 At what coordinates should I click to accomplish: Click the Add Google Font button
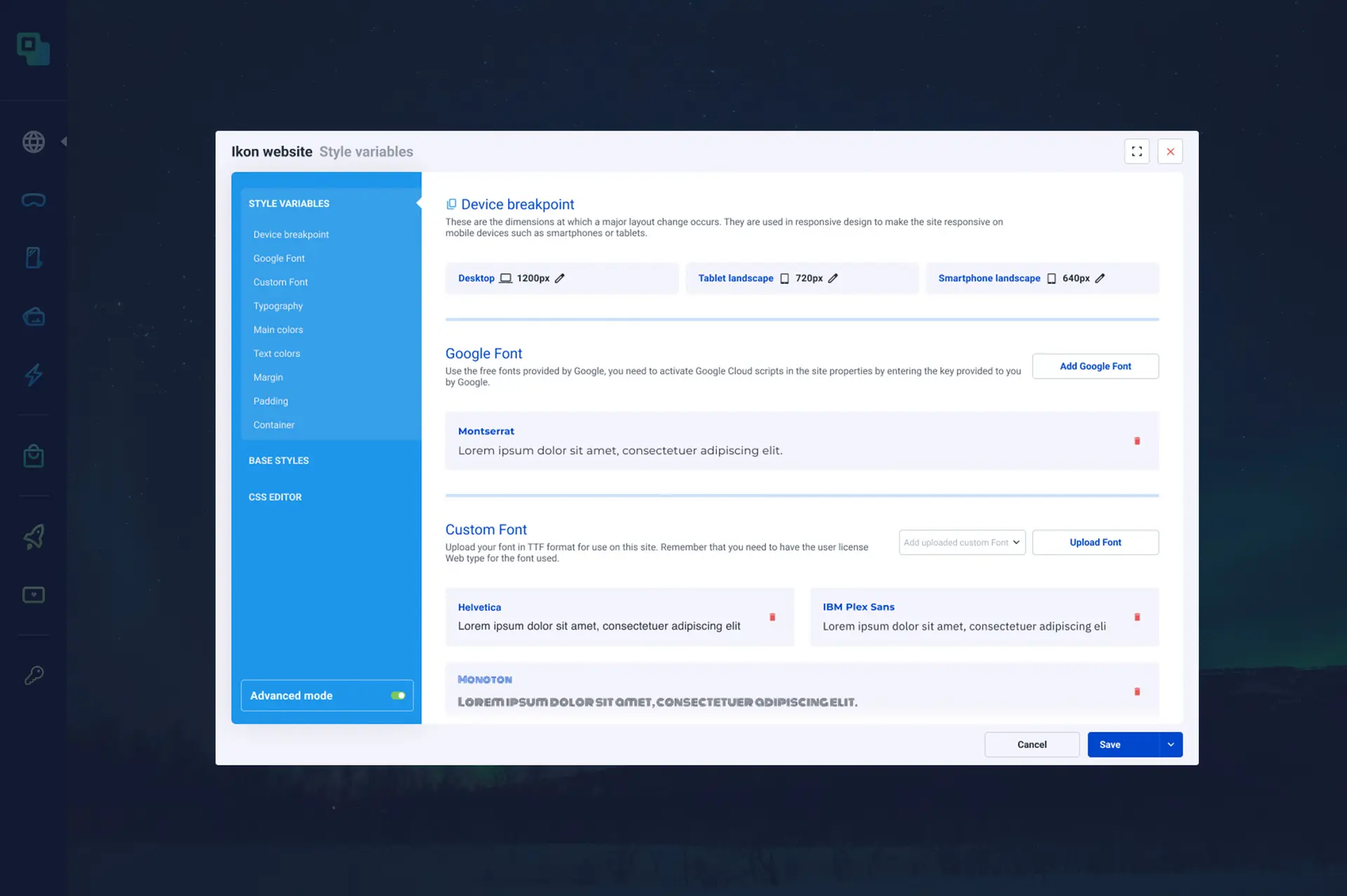[x=1095, y=366]
